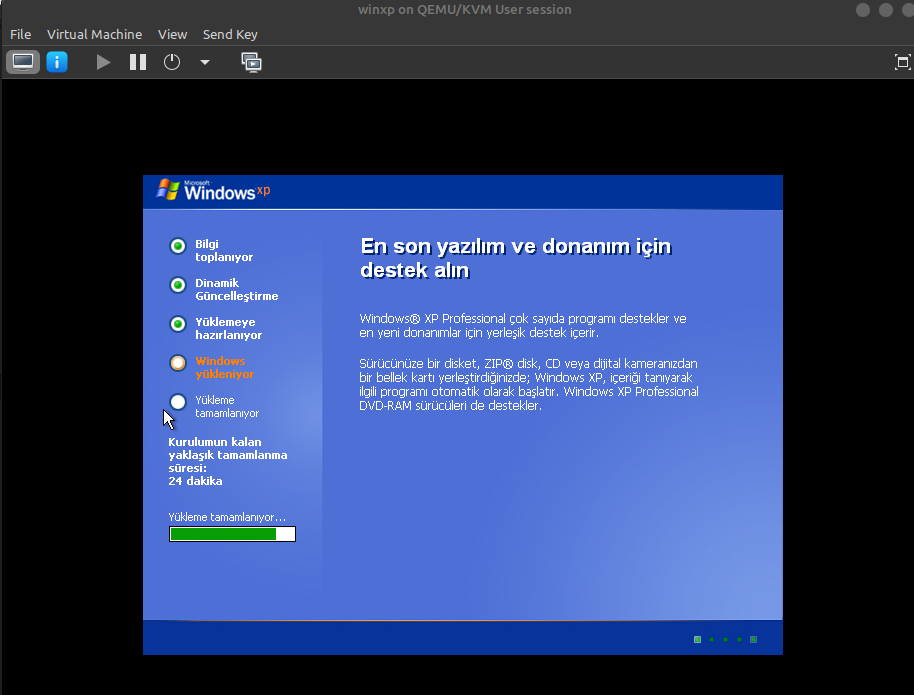914x695 pixels.
Task: Show the graphical console view
Action: (x=23, y=62)
